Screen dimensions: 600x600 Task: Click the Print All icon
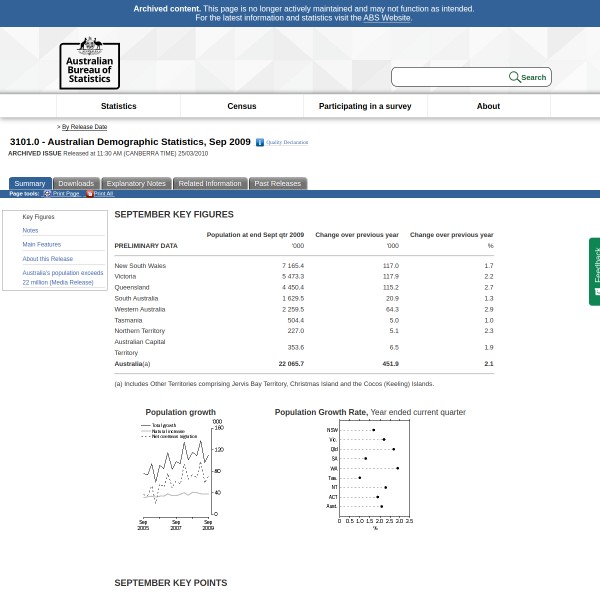point(89,194)
